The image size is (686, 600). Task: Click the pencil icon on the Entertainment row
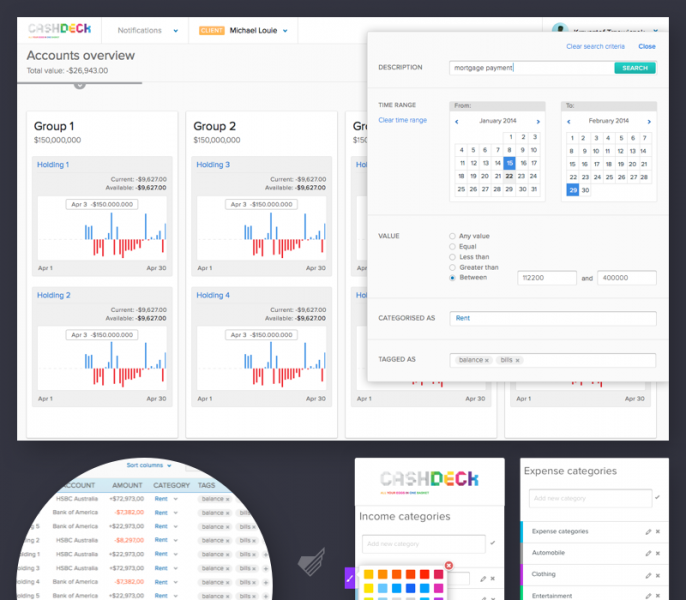[648, 596]
